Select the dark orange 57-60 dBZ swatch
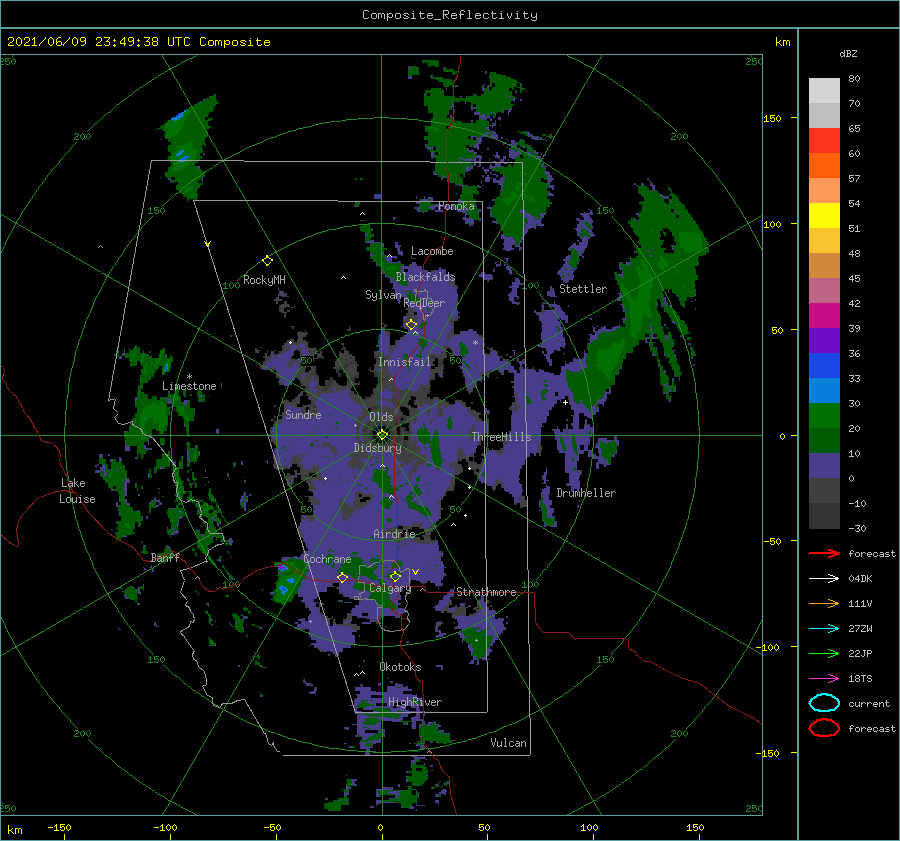 click(x=824, y=166)
